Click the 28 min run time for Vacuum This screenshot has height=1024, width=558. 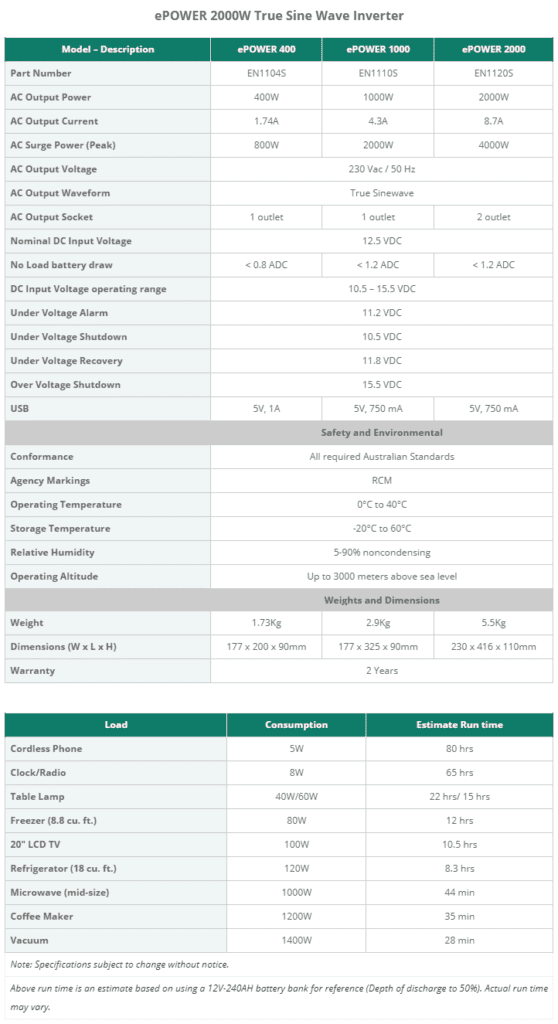459,940
